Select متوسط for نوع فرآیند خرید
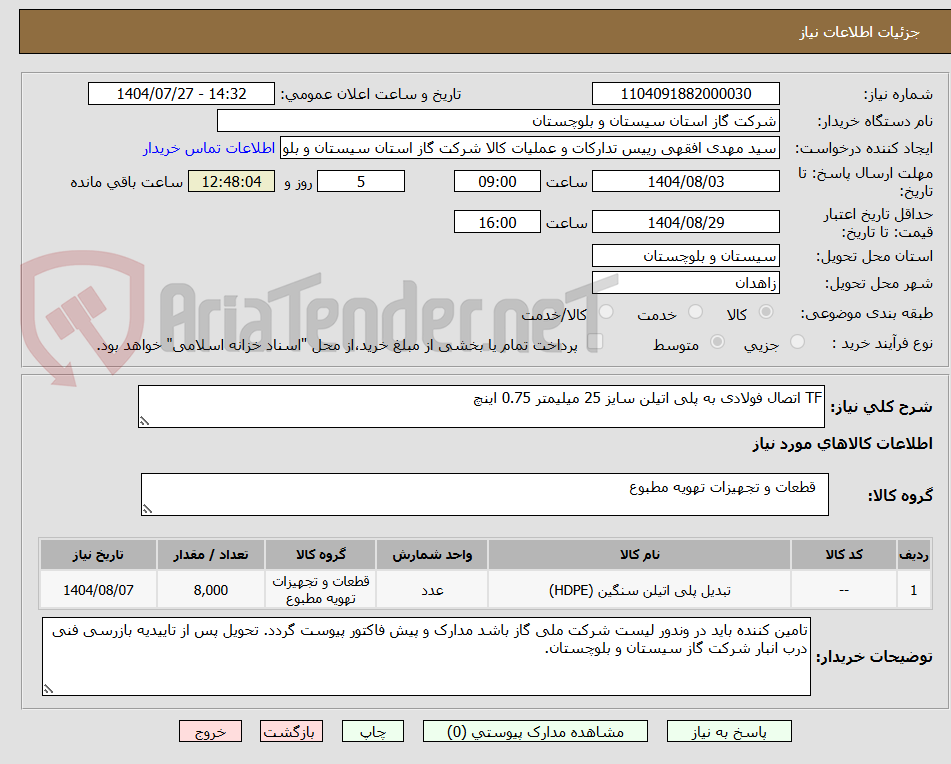Screen dimensions: 951x764 [x=716, y=341]
